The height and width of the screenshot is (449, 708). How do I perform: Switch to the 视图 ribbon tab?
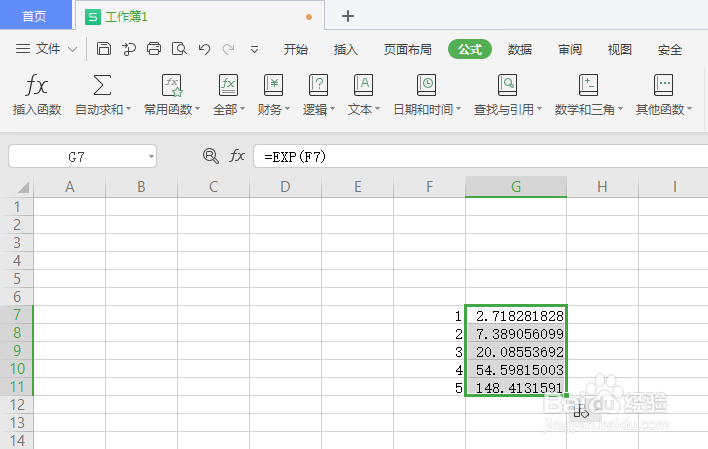(x=620, y=49)
